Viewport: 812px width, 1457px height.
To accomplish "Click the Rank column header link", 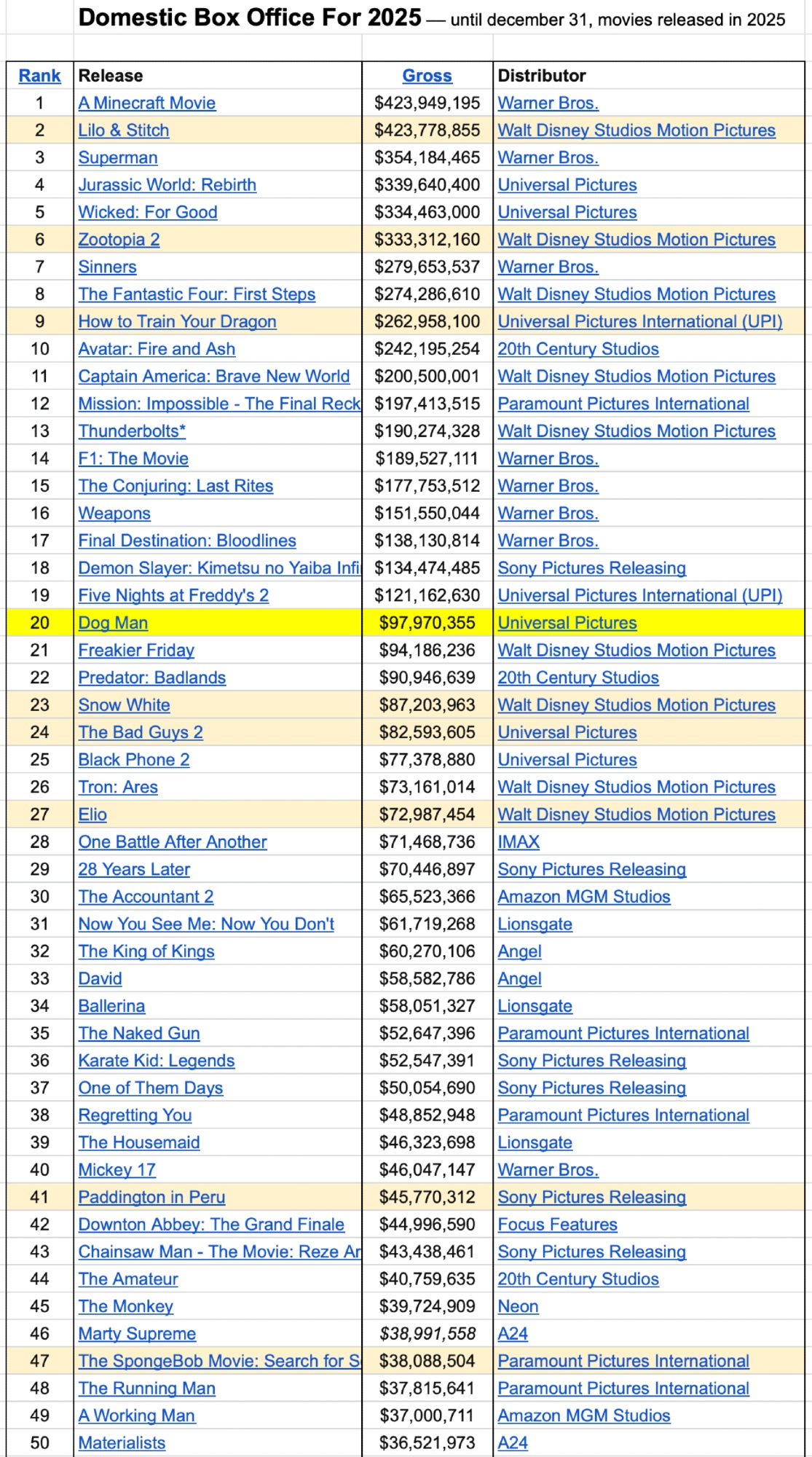I will click(39, 76).
